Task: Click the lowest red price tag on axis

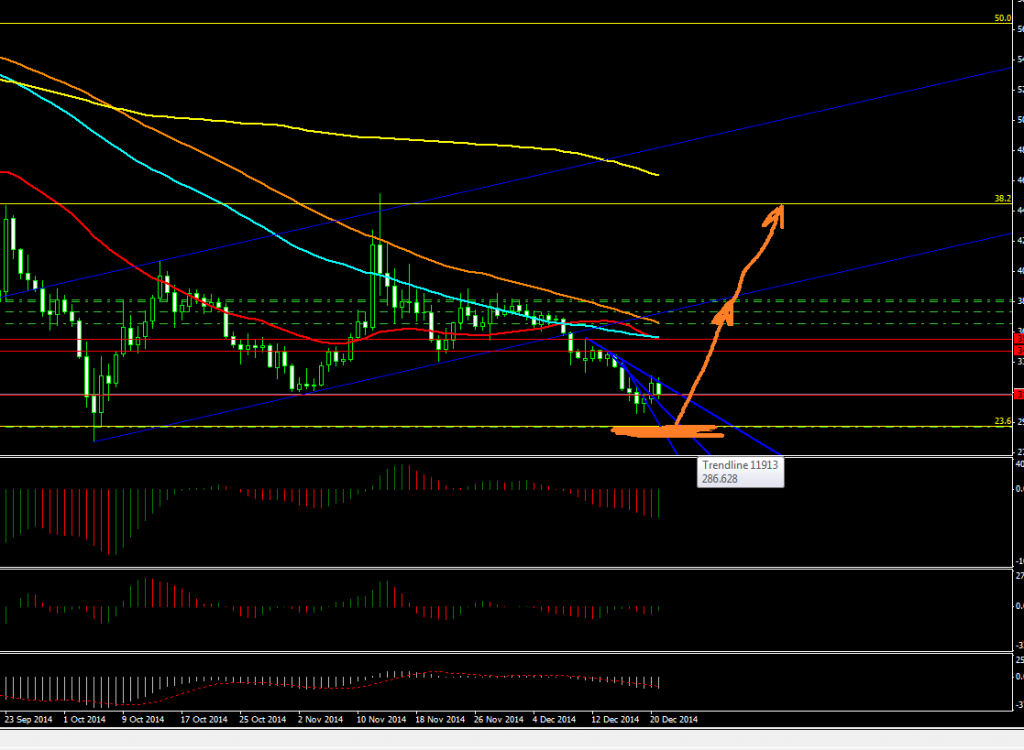Action: [1018, 395]
